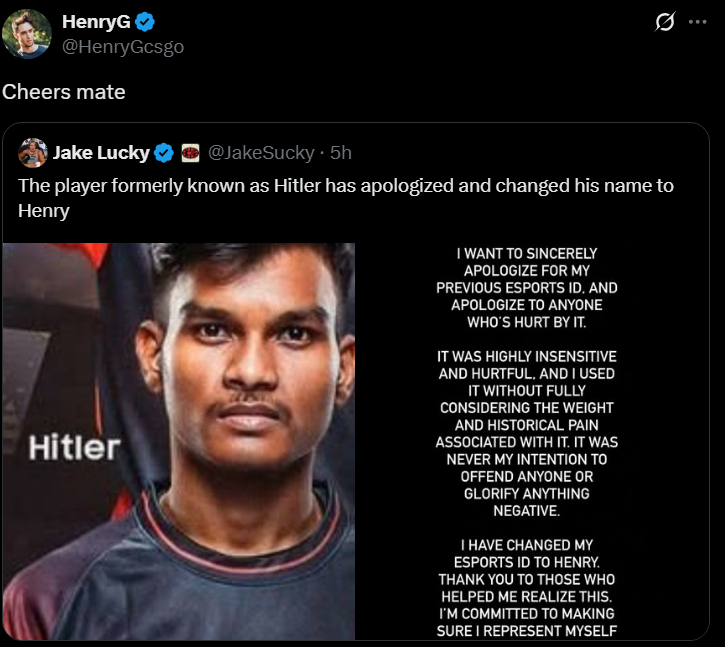
Task: Open the player photo labeled Hitler
Action: [x=179, y=442]
